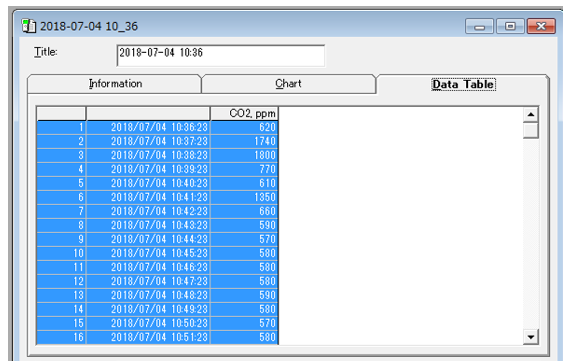Select row number 11 cell
This screenshot has height=362, width=568.
click(x=61, y=267)
